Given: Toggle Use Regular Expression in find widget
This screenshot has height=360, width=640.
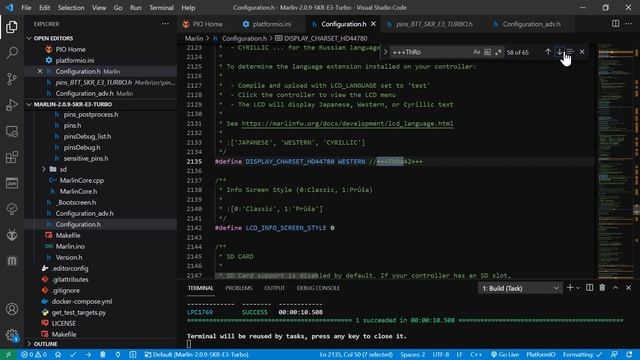Looking at the screenshot, I should click(498, 52).
